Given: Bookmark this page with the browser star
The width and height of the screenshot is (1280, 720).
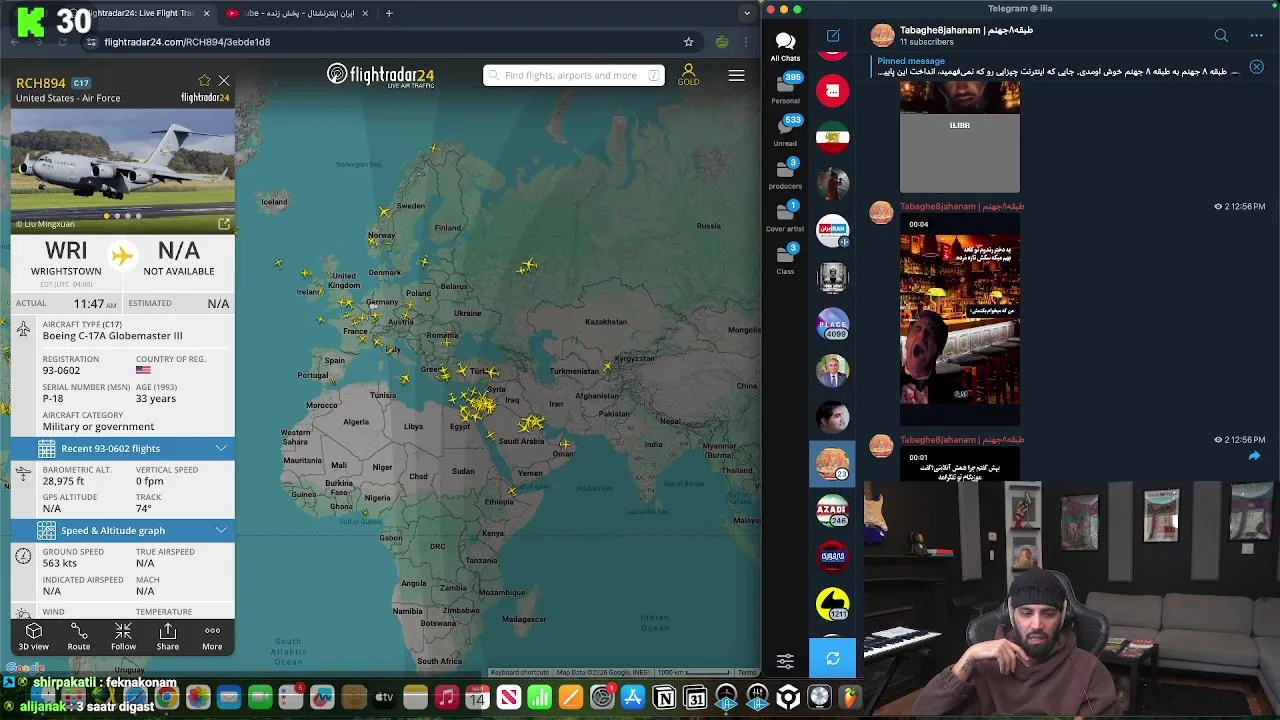Looking at the screenshot, I should tap(688, 42).
